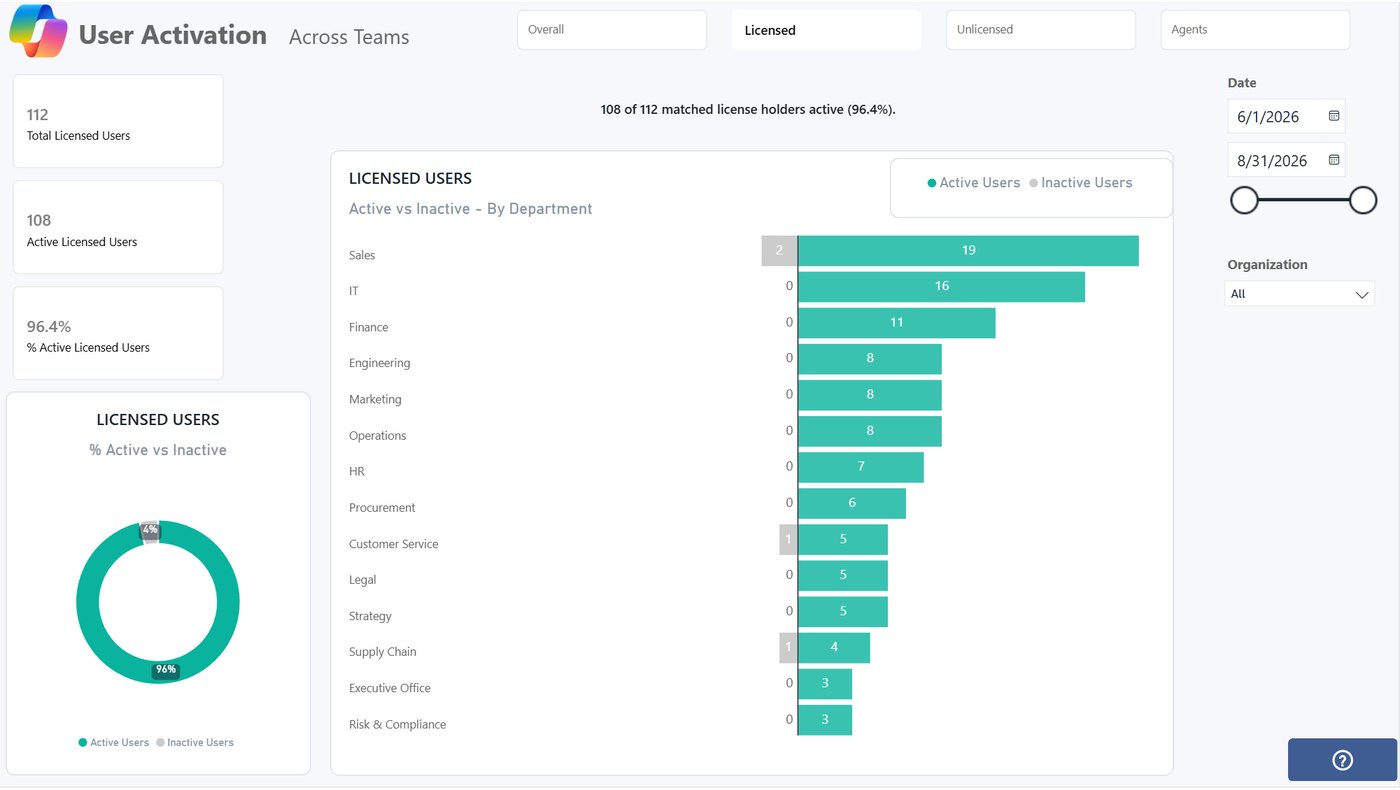1400x790 pixels.
Task: Select the Licensed tab
Action: (x=826, y=30)
